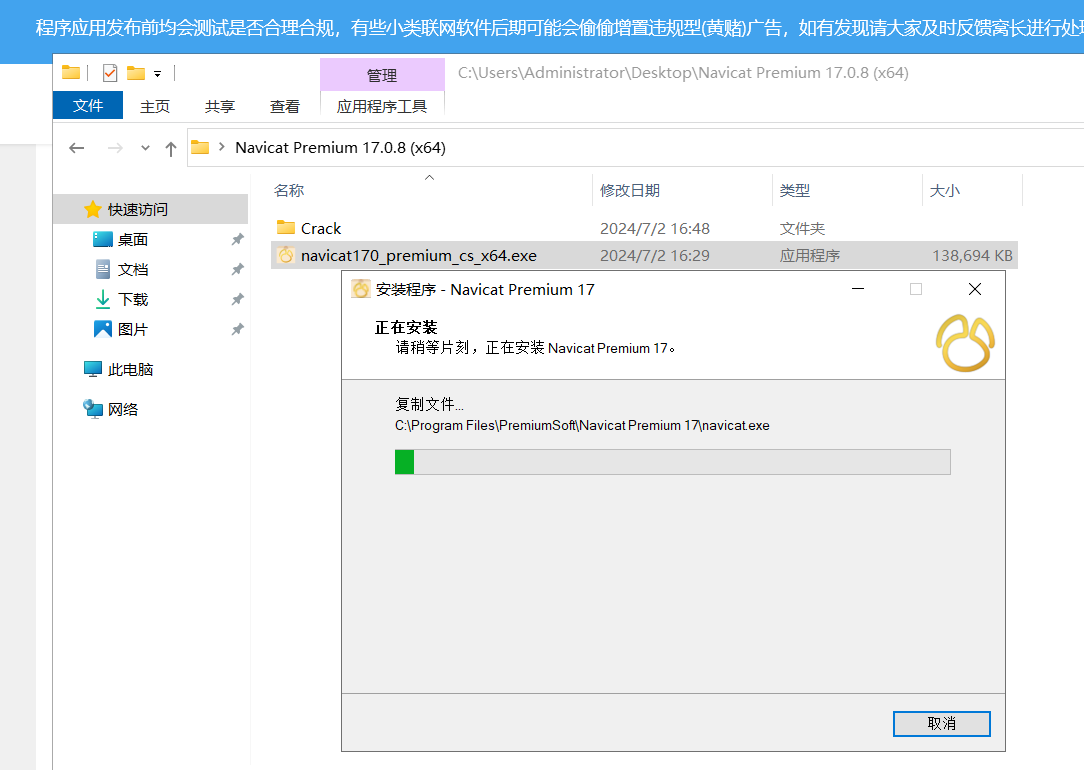The width and height of the screenshot is (1084, 770).
Task: Minimize the Navicat installer window
Action: (x=858, y=289)
